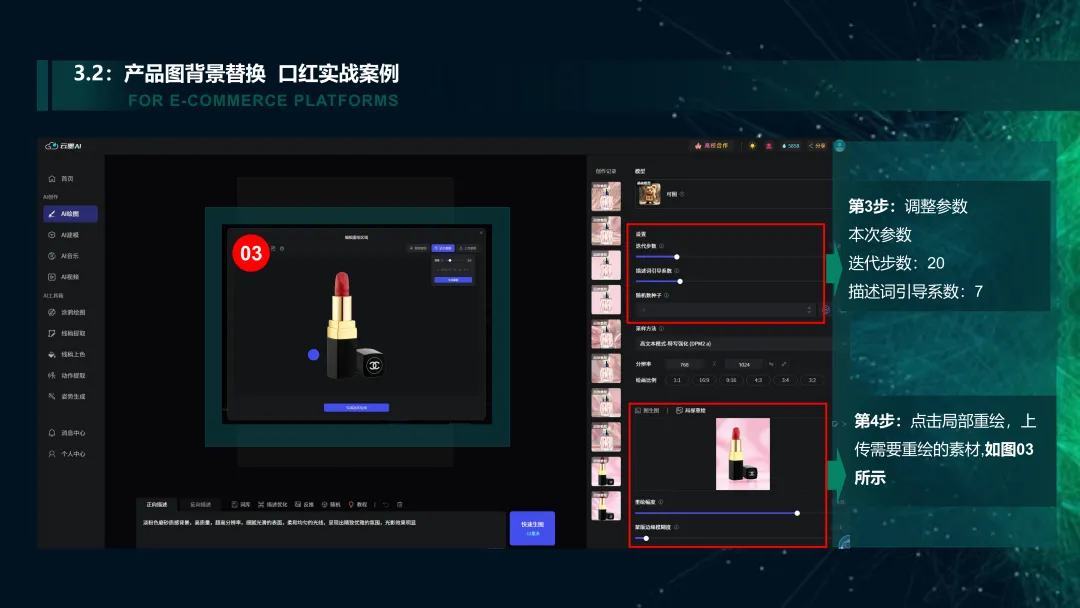
Task: Open the 采样方法 dropdown
Action: (x=740, y=344)
